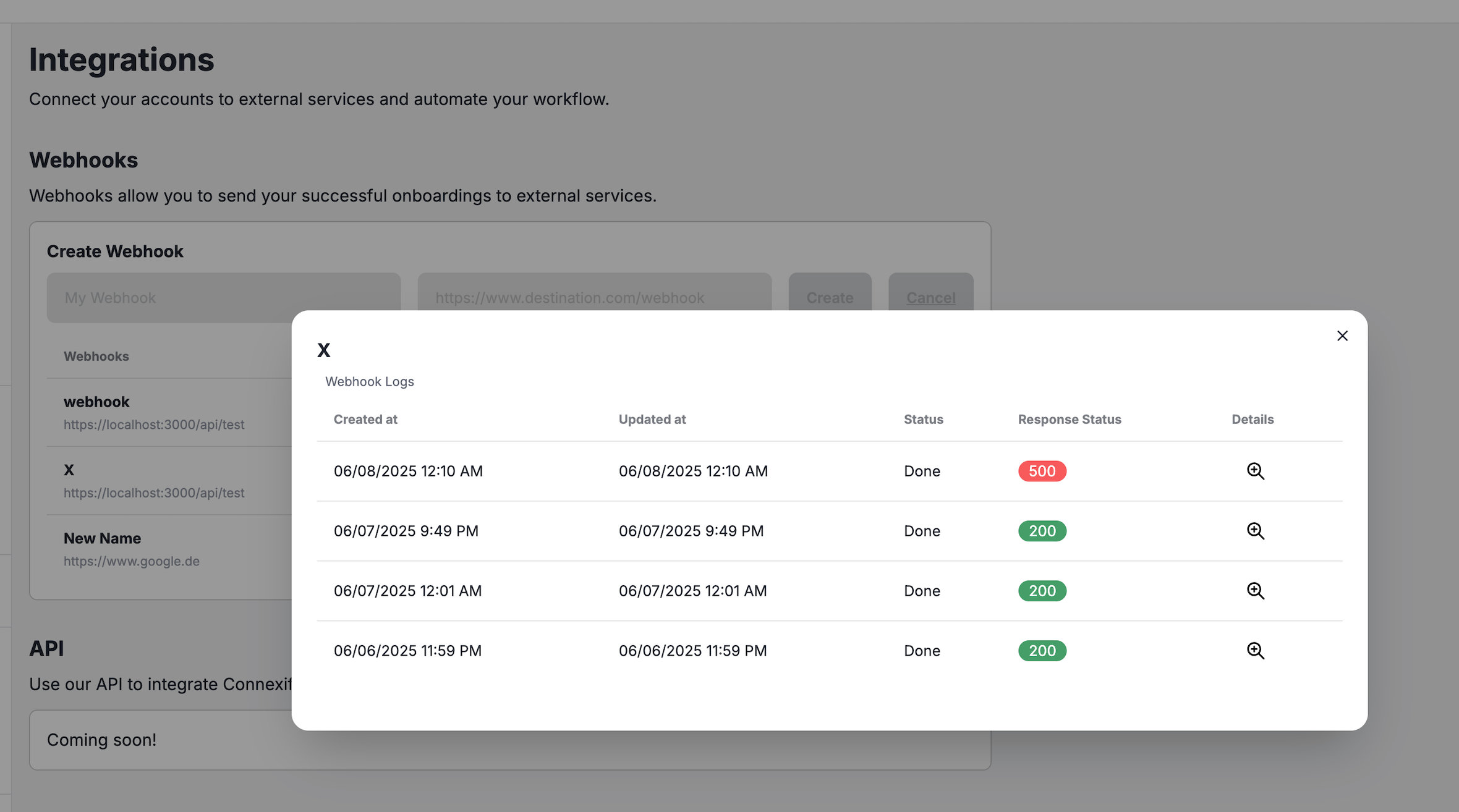Click the Cancel link next to Create
The width and height of the screenshot is (1459, 812).
[x=930, y=297]
